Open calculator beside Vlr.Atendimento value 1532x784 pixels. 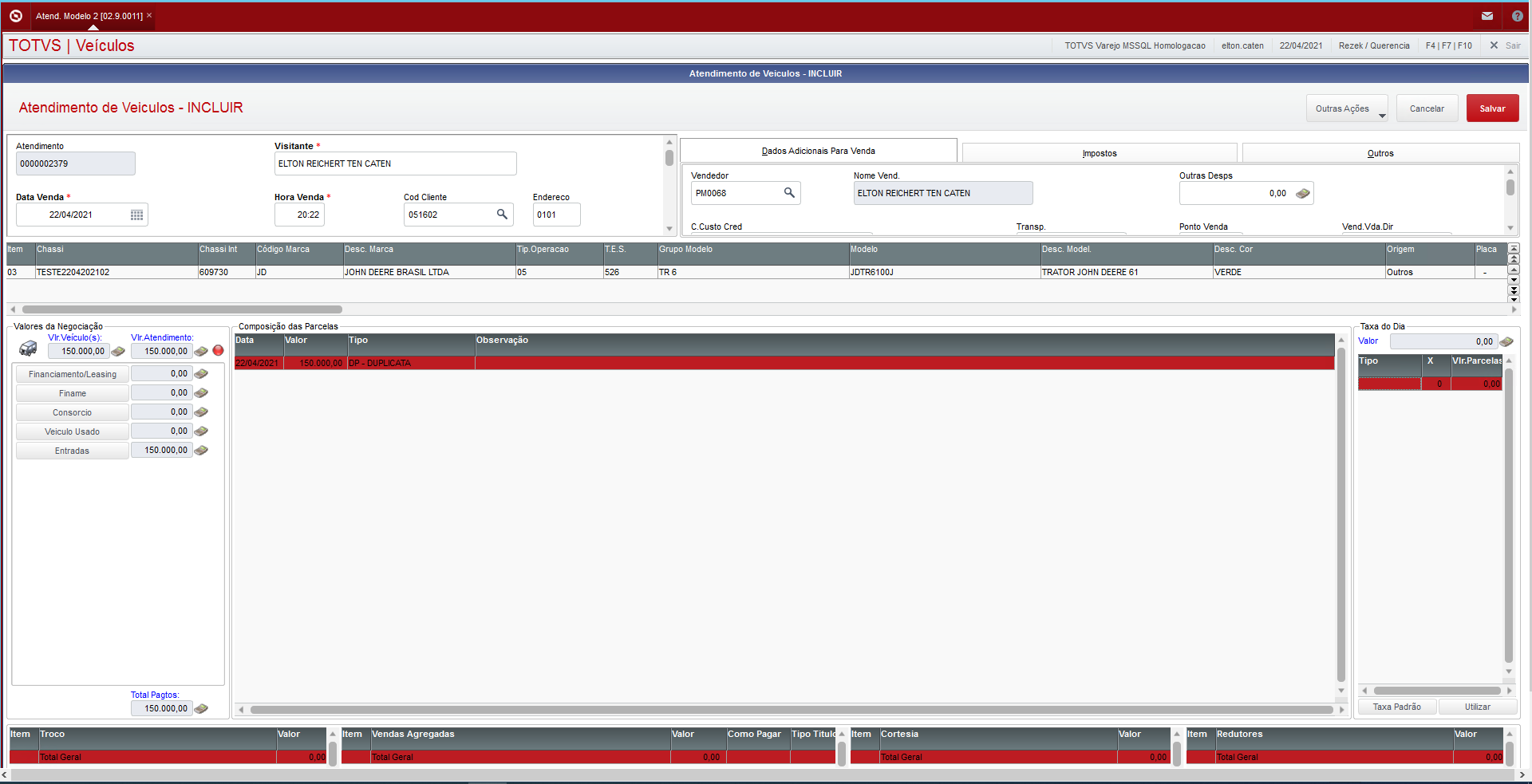pyautogui.click(x=201, y=351)
